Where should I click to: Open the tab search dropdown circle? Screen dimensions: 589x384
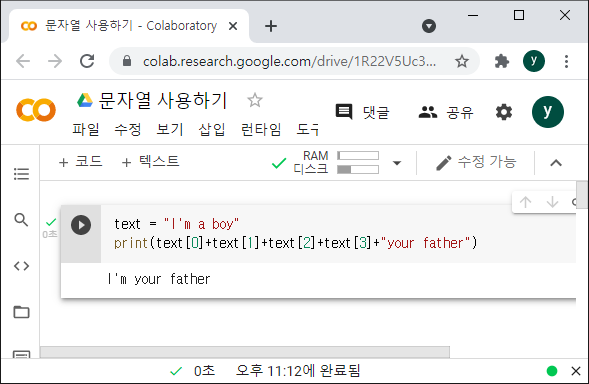pos(429,26)
